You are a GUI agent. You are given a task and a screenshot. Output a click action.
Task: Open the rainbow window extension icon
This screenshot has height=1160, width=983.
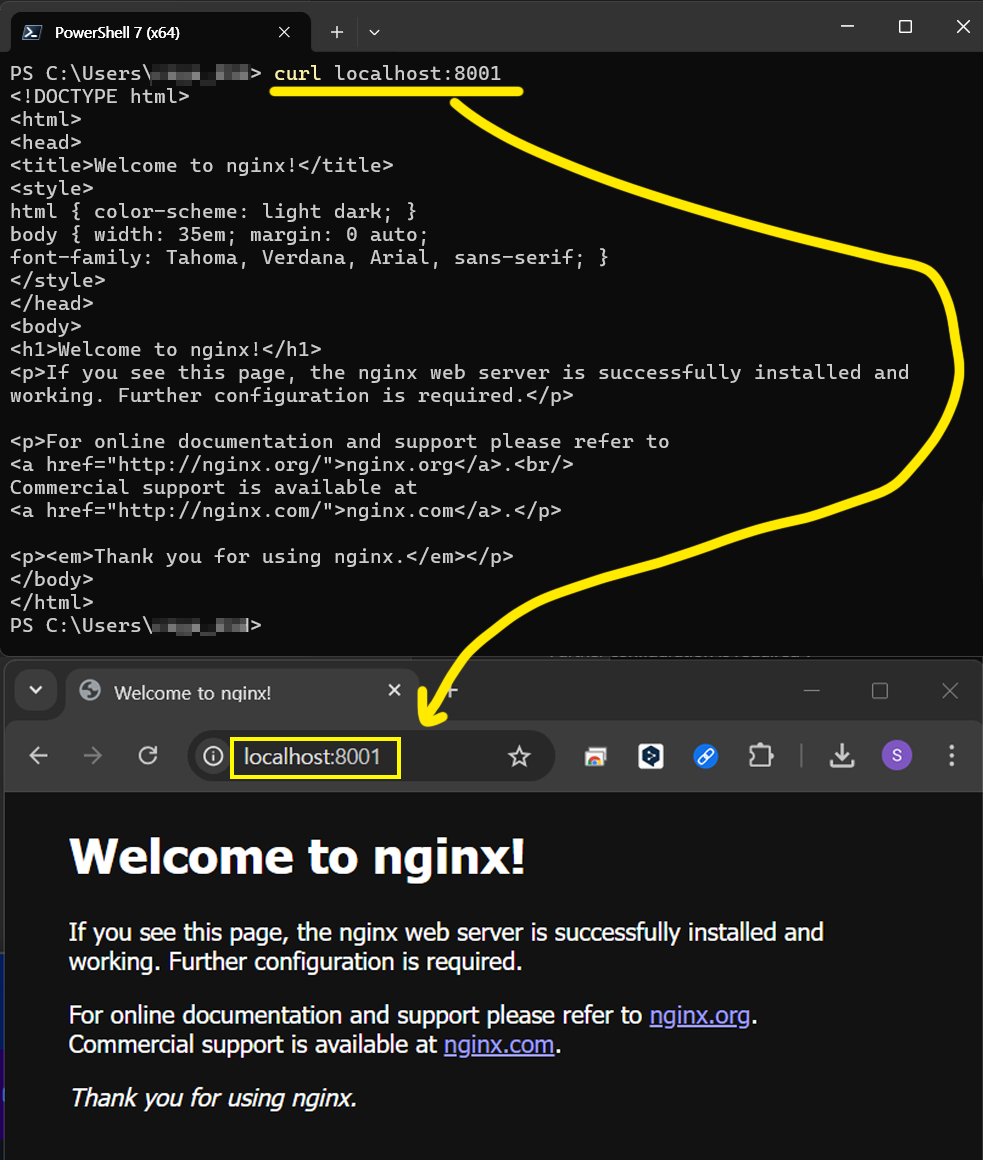coord(595,756)
